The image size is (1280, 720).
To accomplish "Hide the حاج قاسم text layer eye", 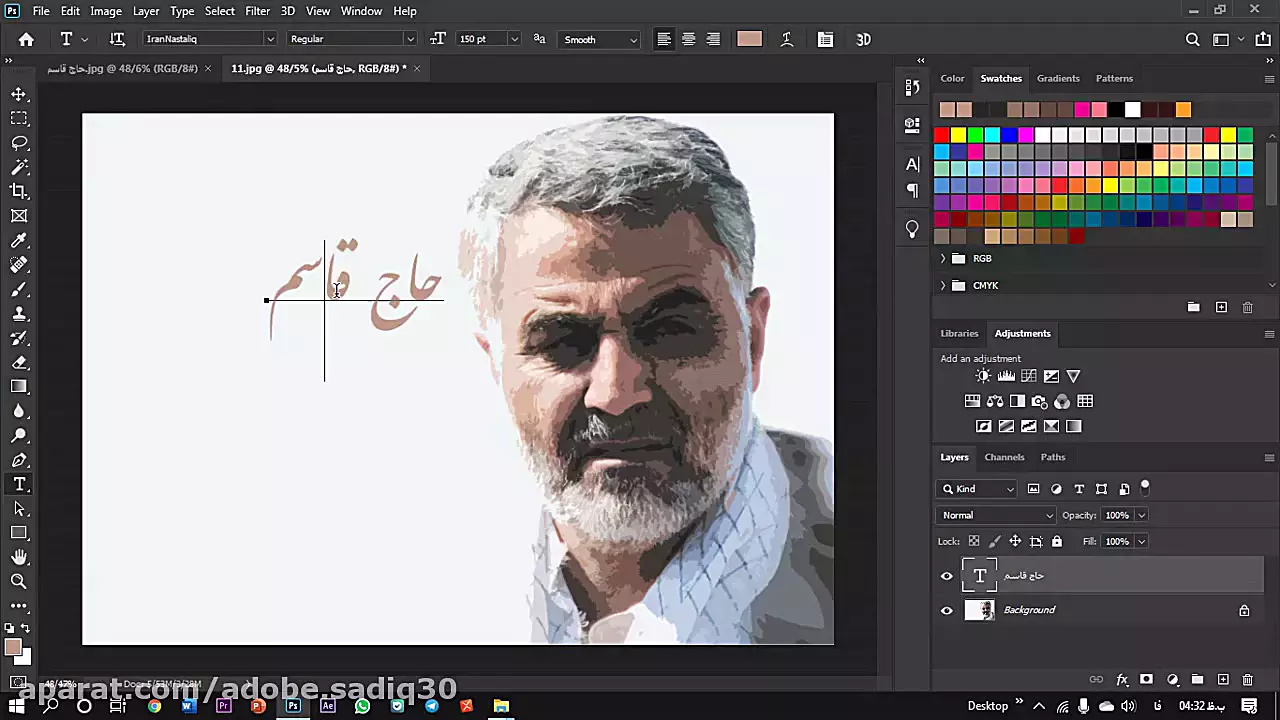I will [x=947, y=576].
